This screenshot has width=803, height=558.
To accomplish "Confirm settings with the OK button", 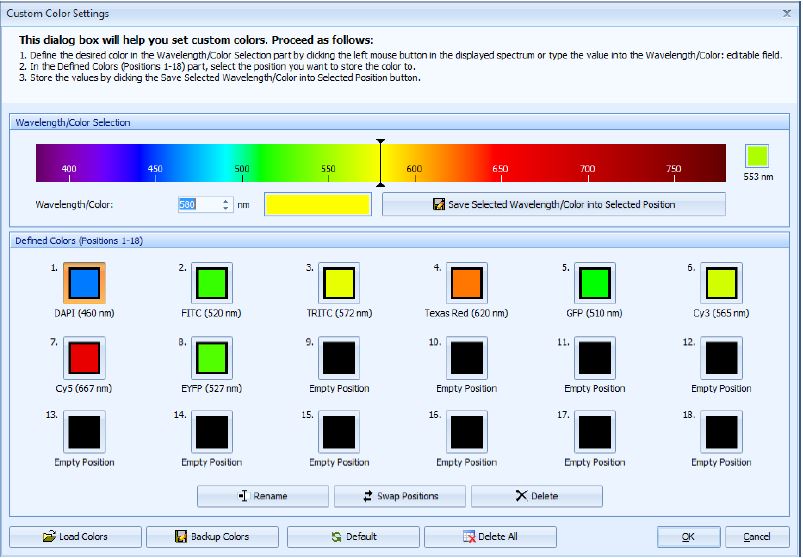I will [x=688, y=537].
